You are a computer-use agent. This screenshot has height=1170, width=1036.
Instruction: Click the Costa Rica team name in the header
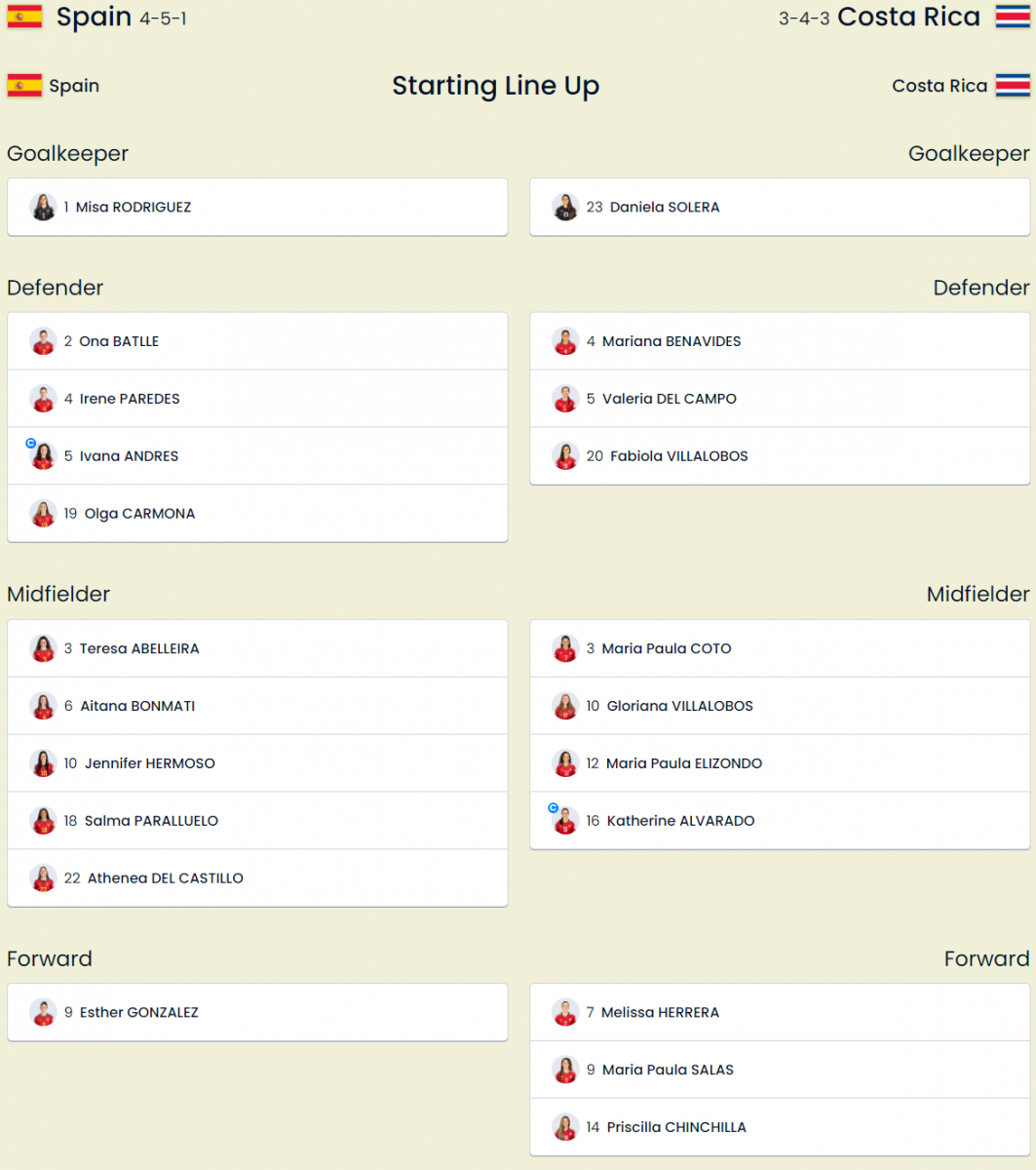tap(908, 17)
